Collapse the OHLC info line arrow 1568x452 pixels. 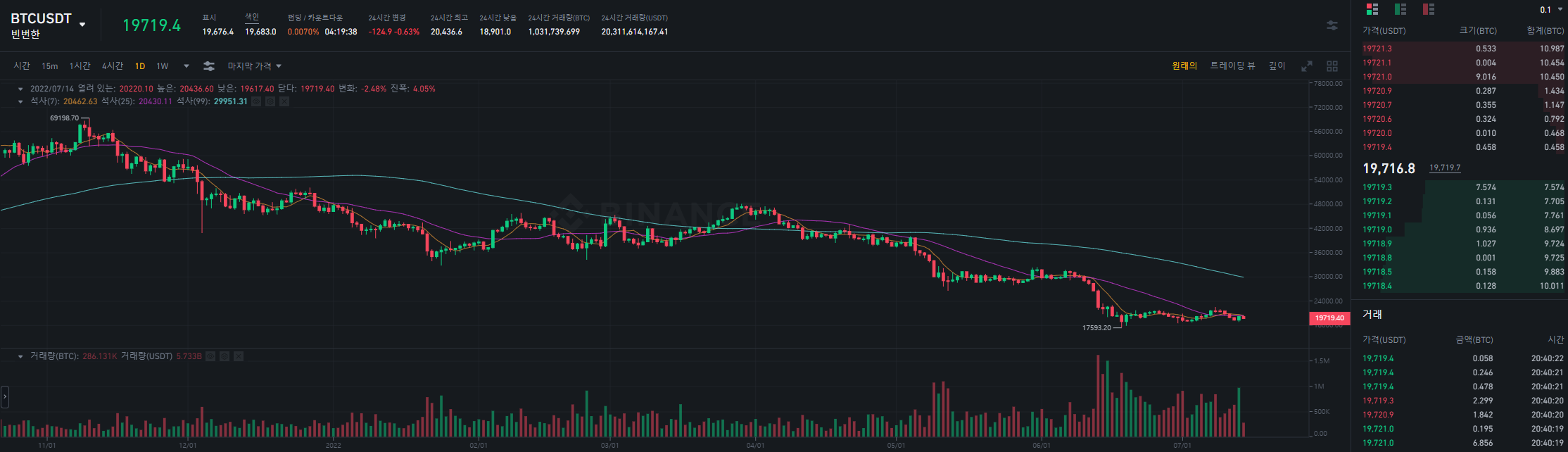tap(20, 89)
